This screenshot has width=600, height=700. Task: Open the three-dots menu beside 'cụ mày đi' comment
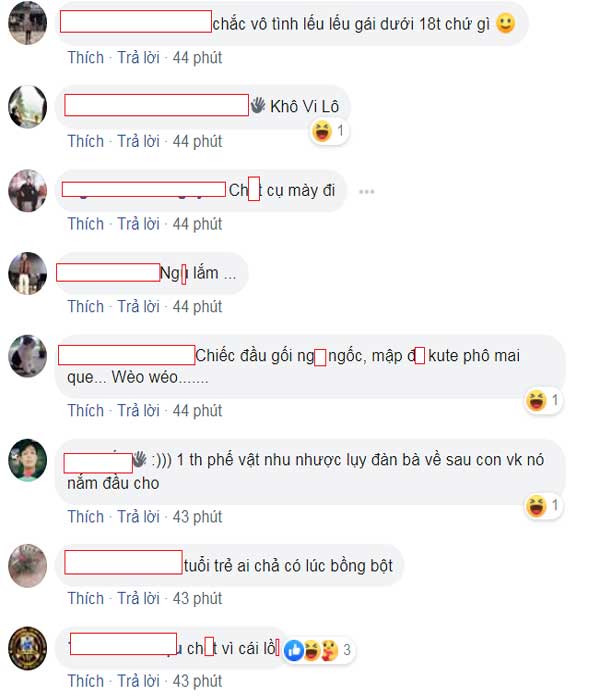point(367,192)
